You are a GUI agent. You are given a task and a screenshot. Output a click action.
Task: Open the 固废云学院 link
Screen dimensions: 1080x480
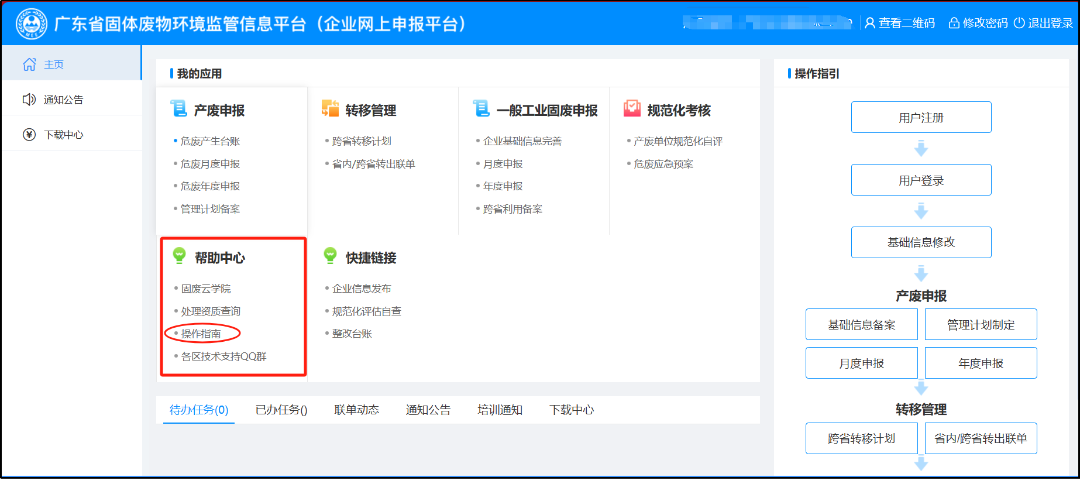coord(205,289)
